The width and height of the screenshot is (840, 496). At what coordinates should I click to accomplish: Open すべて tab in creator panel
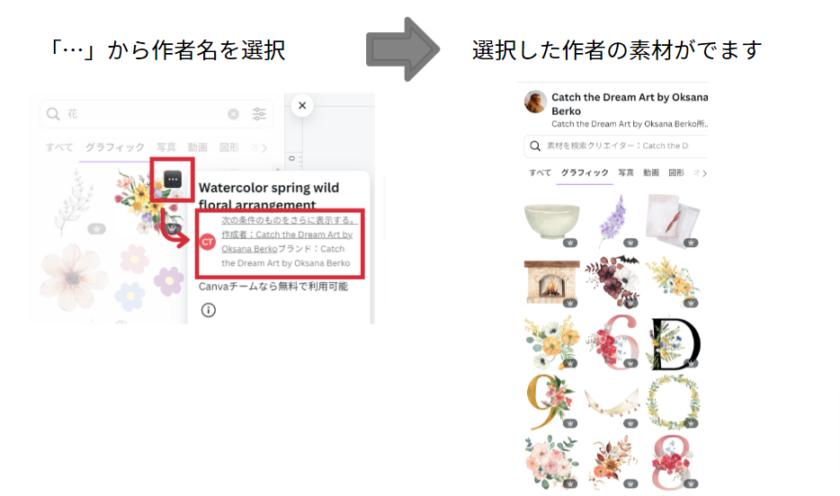point(539,172)
